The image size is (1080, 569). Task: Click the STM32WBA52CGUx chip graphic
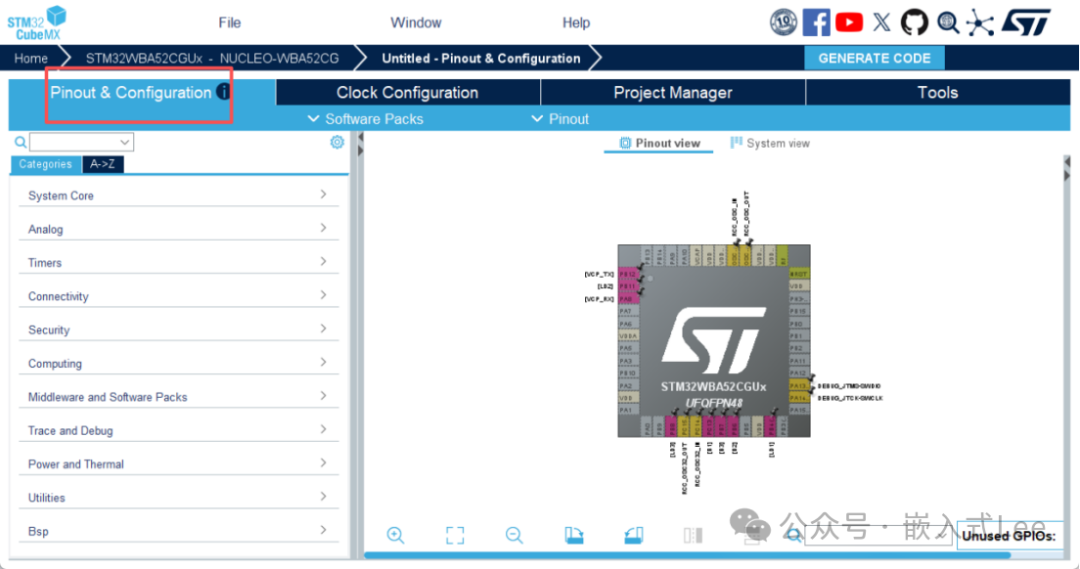pos(714,340)
